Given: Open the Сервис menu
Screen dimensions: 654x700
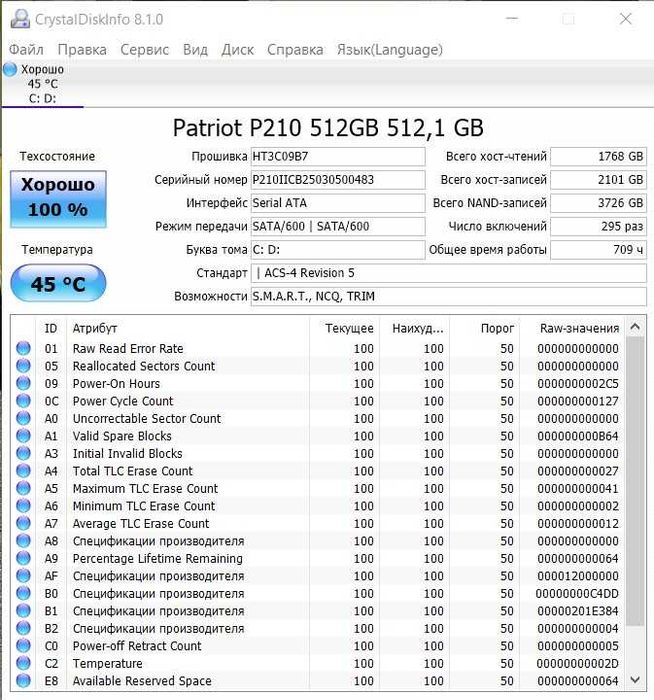Looking at the screenshot, I should (x=145, y=50).
